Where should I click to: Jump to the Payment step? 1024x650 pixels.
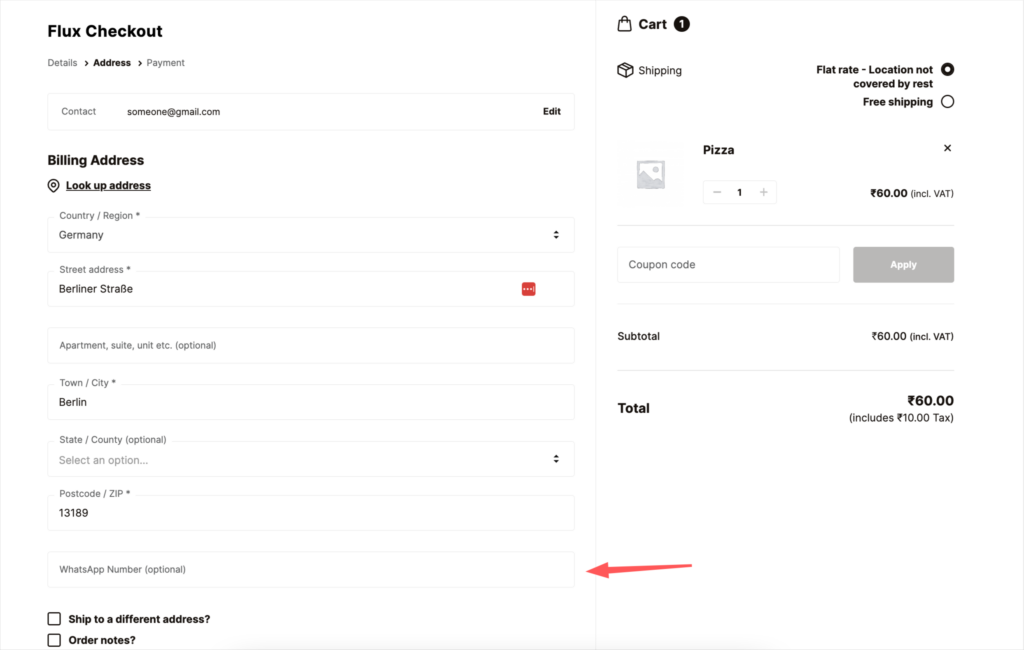click(x=165, y=62)
